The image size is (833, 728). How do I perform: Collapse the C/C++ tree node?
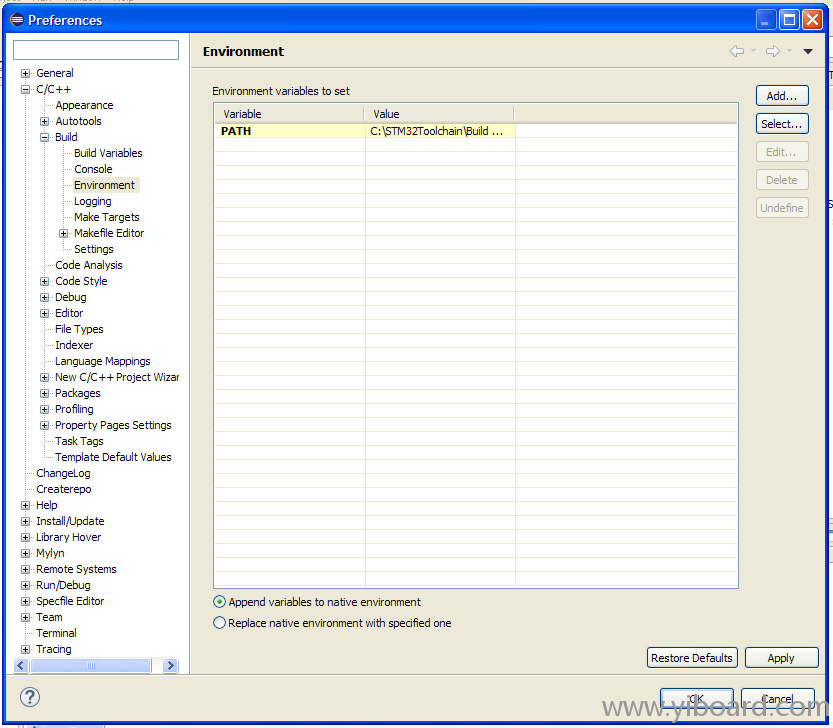(x=26, y=89)
